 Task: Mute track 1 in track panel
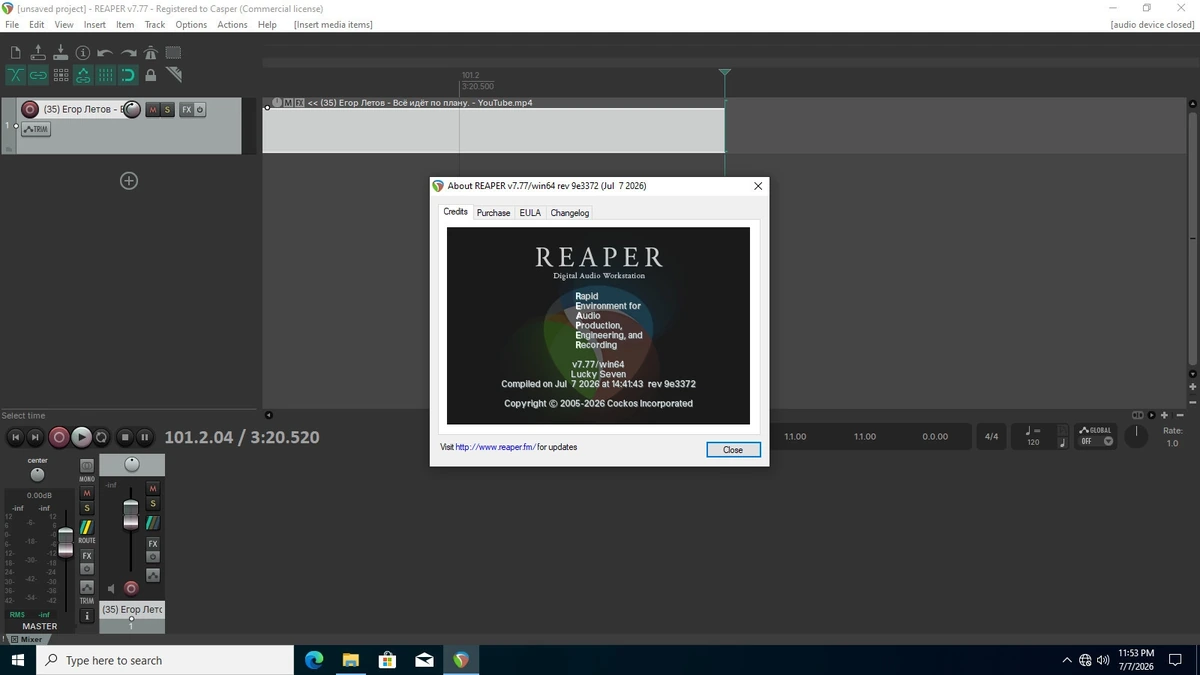[153, 109]
